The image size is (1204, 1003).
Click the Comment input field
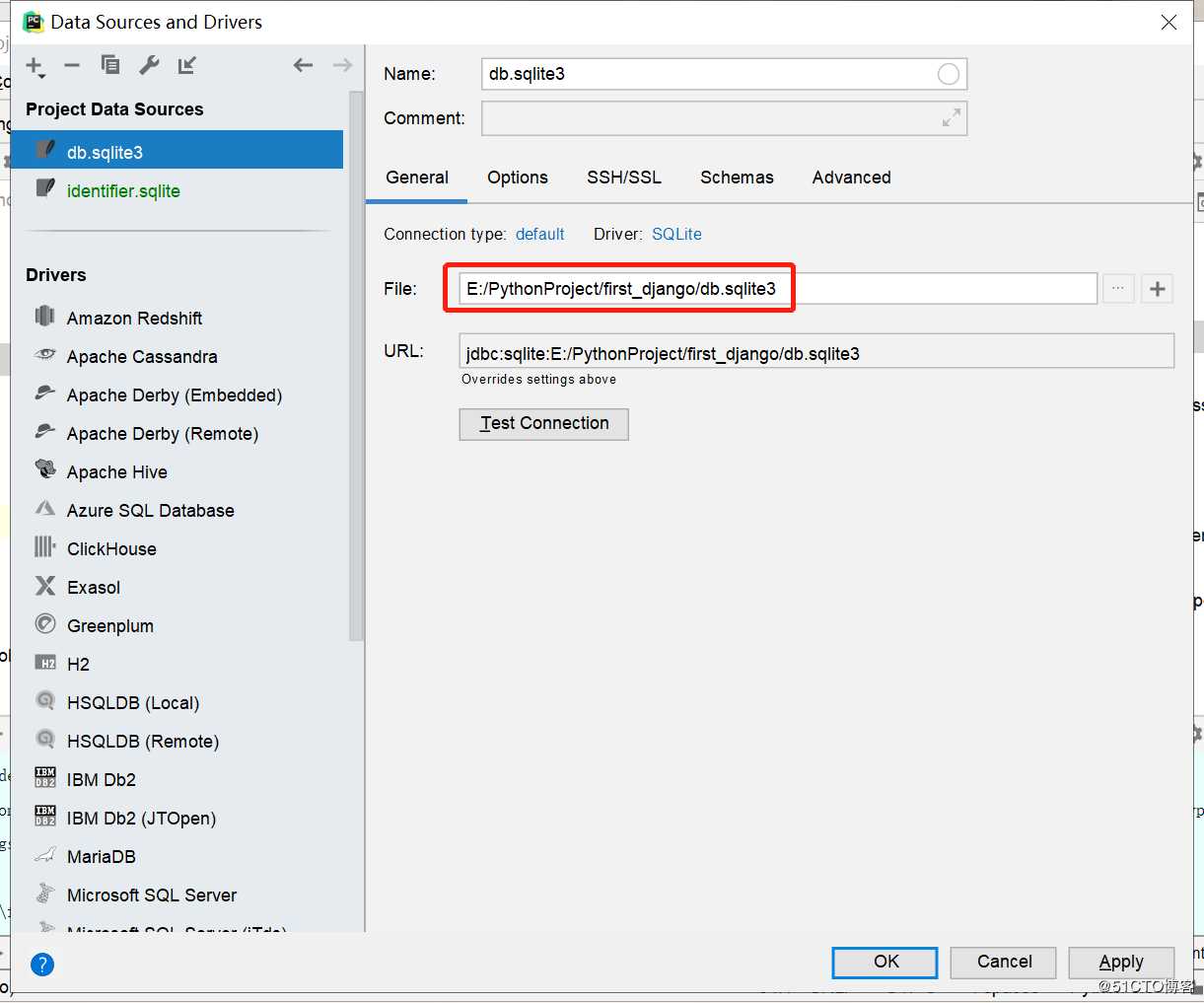click(724, 118)
